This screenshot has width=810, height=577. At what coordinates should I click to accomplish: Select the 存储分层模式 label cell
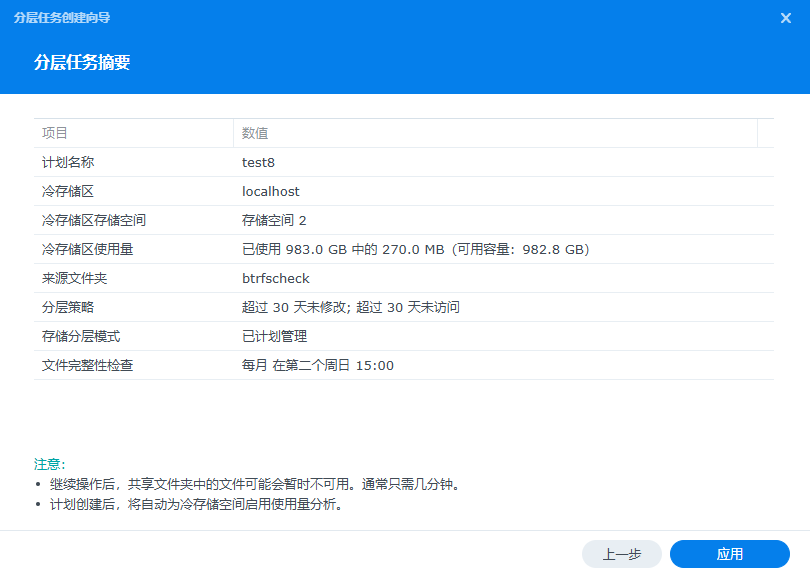tap(81, 336)
